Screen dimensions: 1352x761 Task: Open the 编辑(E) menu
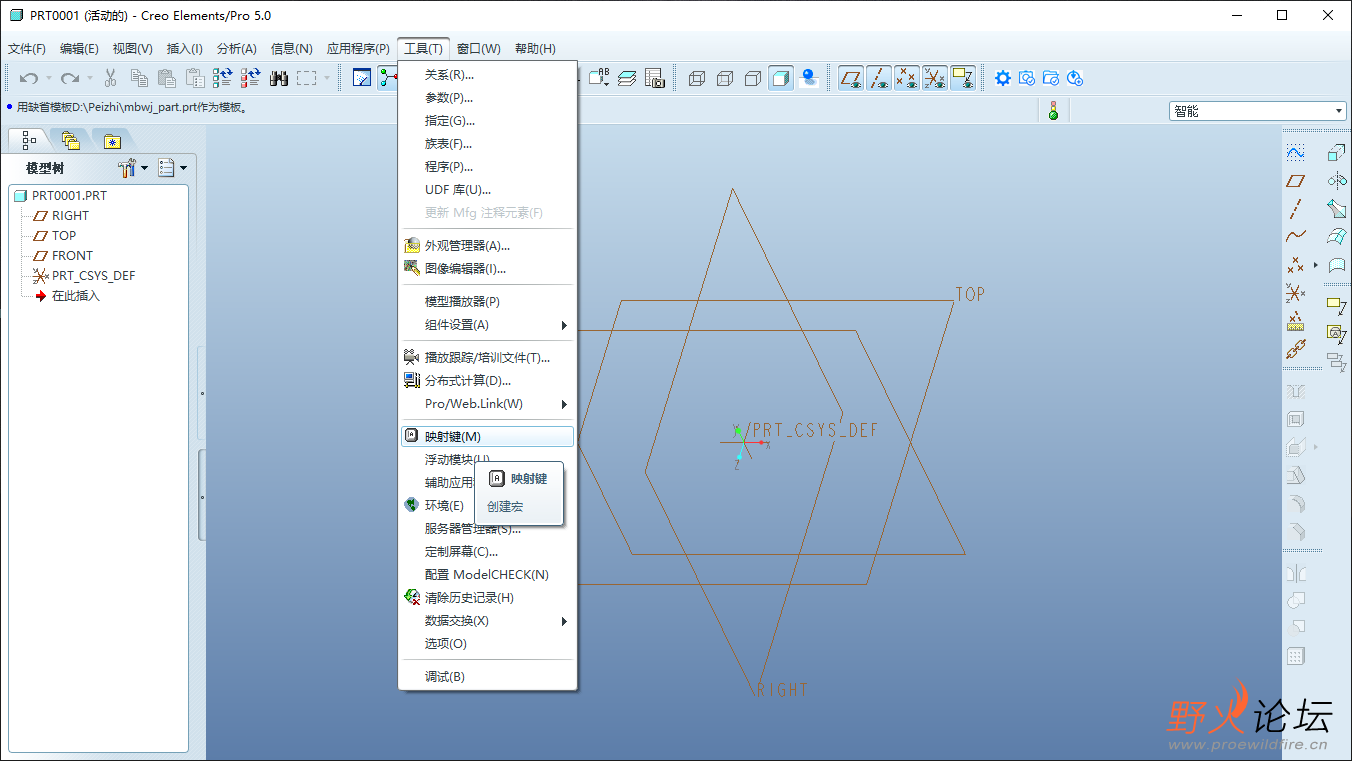click(x=79, y=49)
